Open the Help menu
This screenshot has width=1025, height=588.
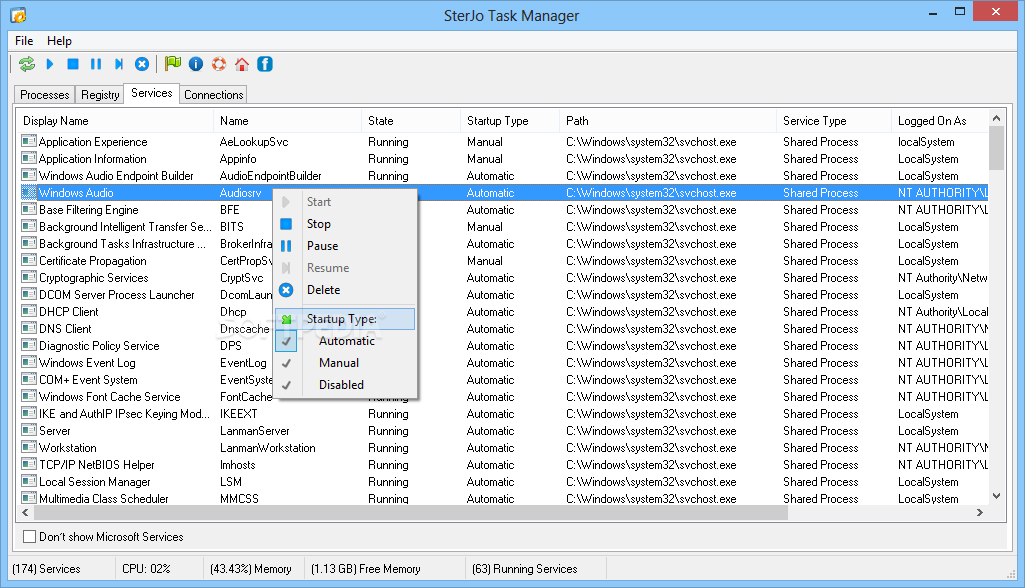[59, 41]
